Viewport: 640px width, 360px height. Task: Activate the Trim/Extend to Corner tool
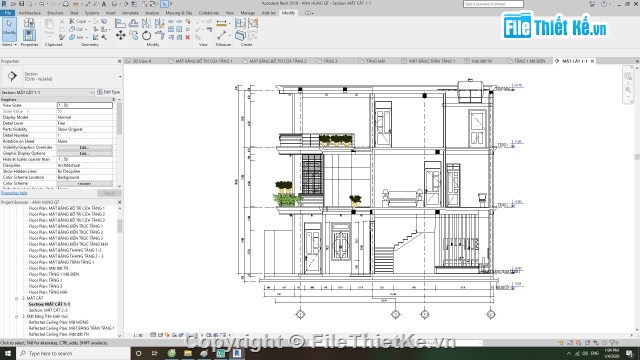160,36
